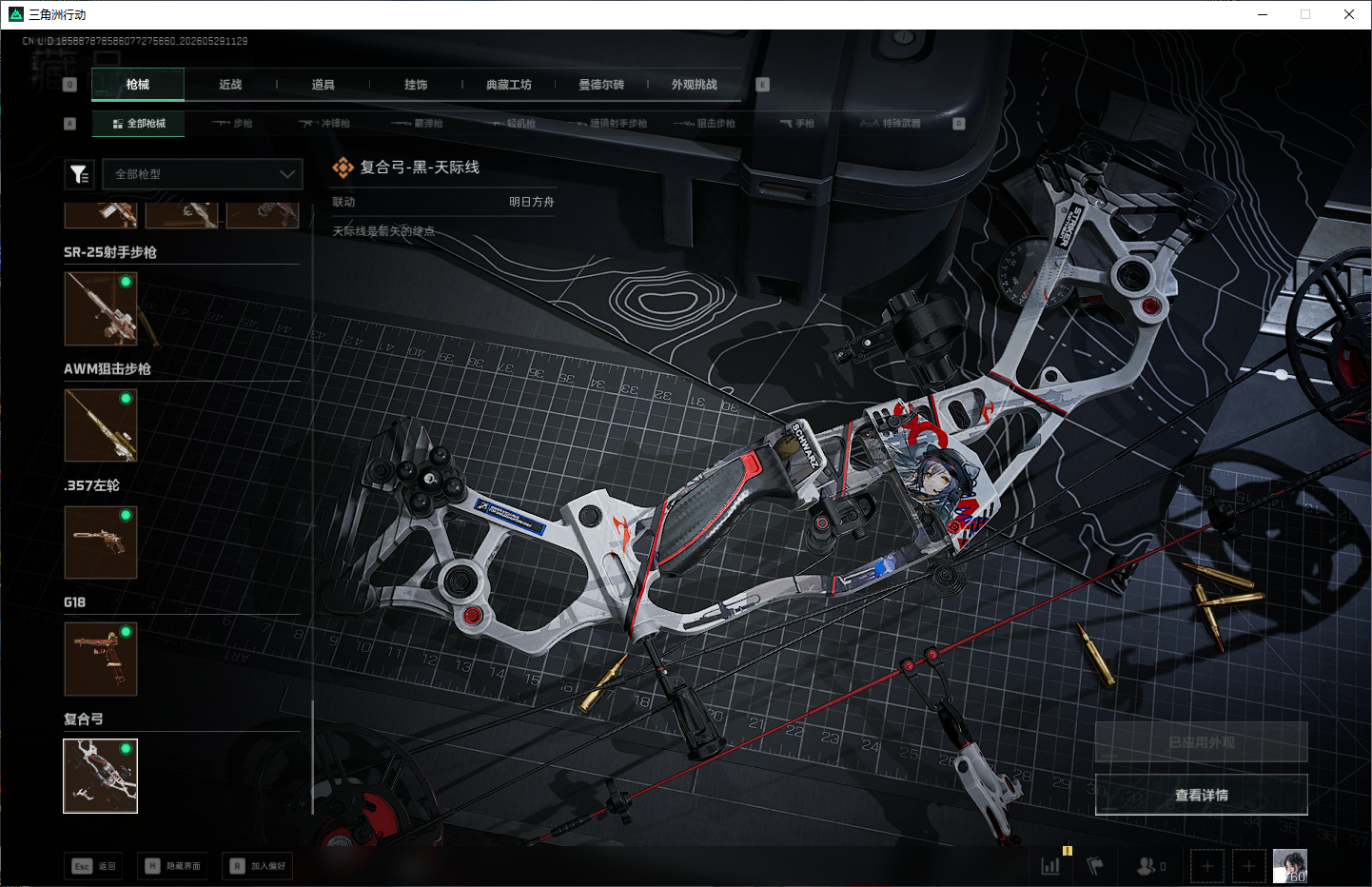Open the flag icon in bottom bar

pos(1095,866)
